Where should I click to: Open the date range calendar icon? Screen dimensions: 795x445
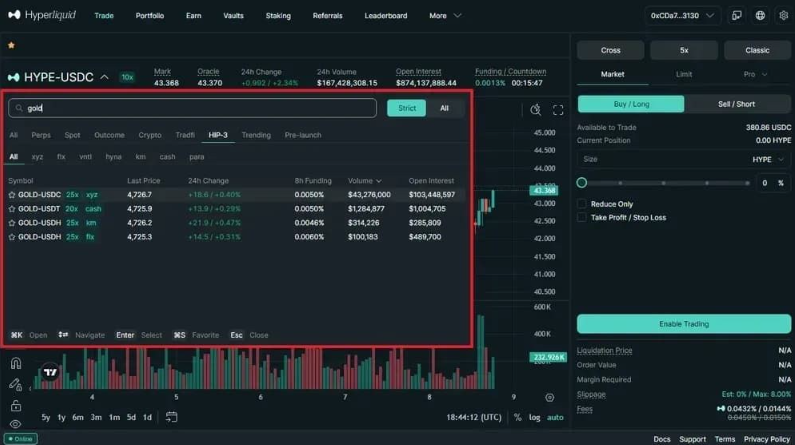click(171, 417)
